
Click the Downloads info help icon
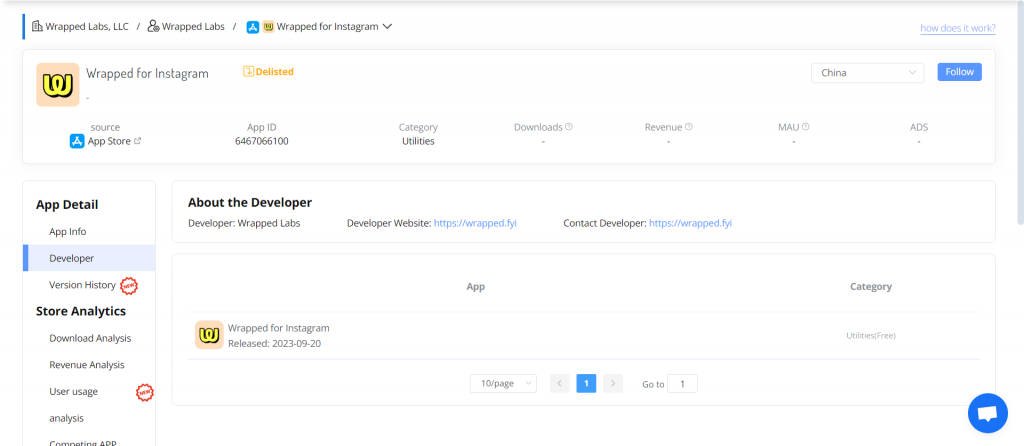[x=569, y=127]
